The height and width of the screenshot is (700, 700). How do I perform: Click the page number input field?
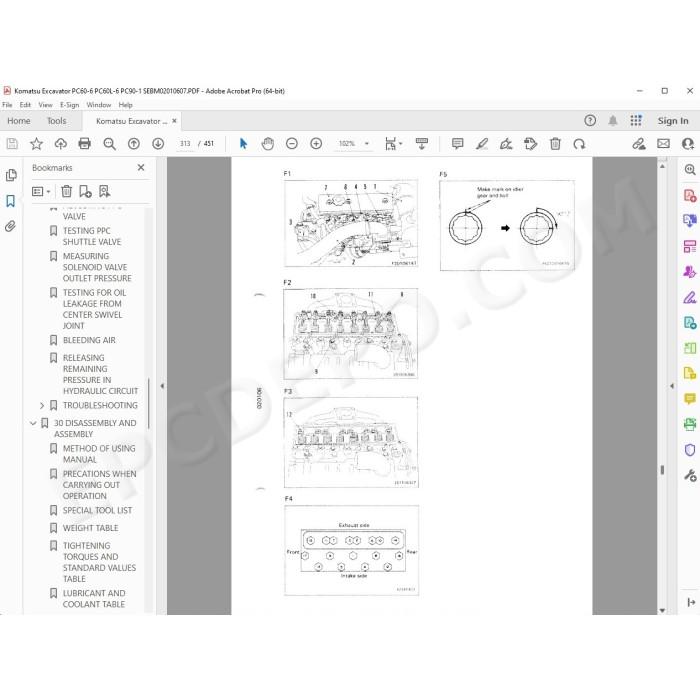[185, 143]
